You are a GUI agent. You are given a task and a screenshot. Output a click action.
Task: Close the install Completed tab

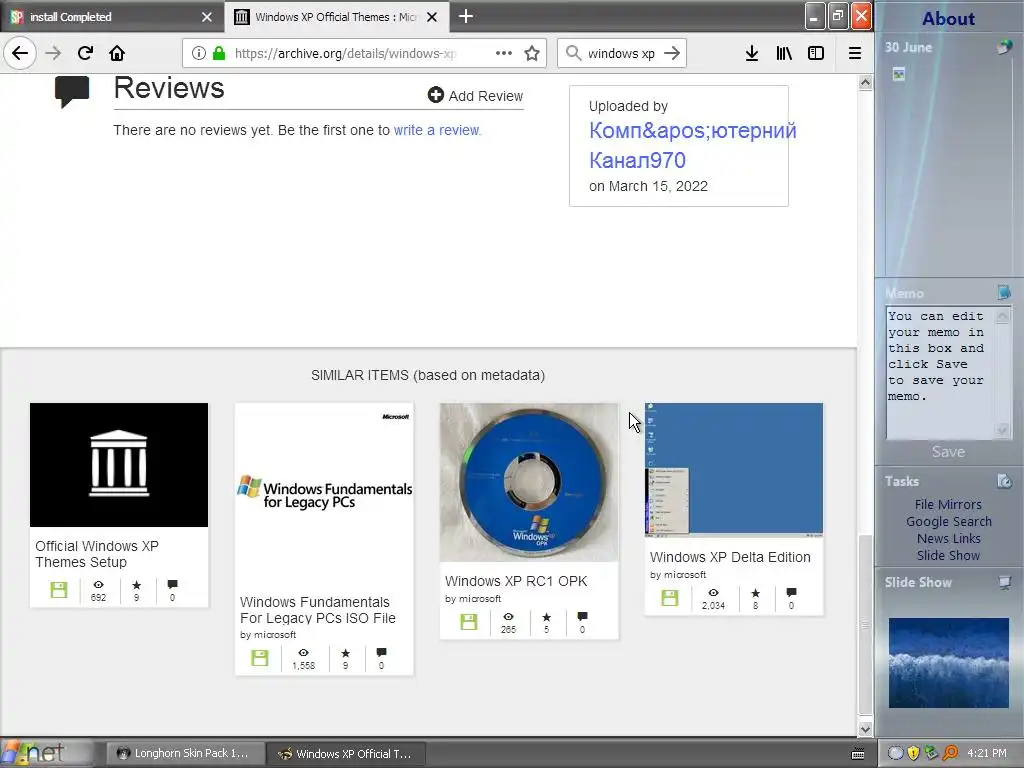coord(206,17)
